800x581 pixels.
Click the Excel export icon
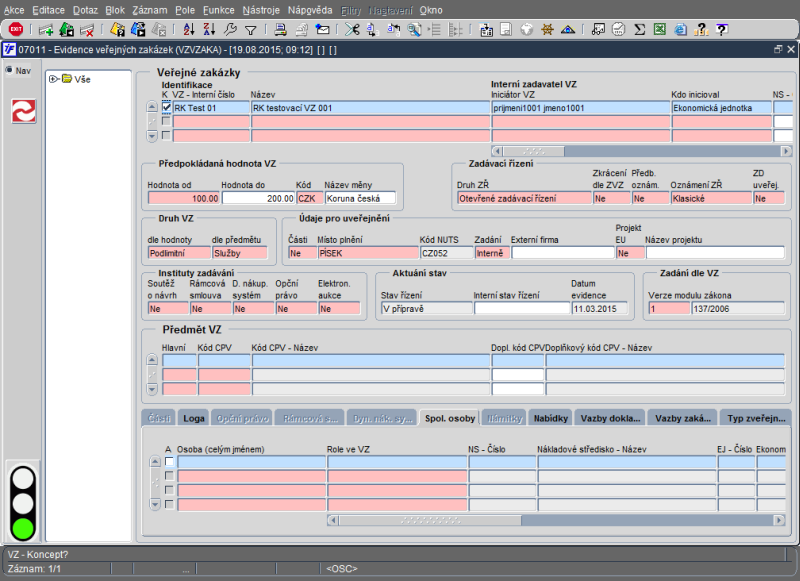(x=660, y=29)
